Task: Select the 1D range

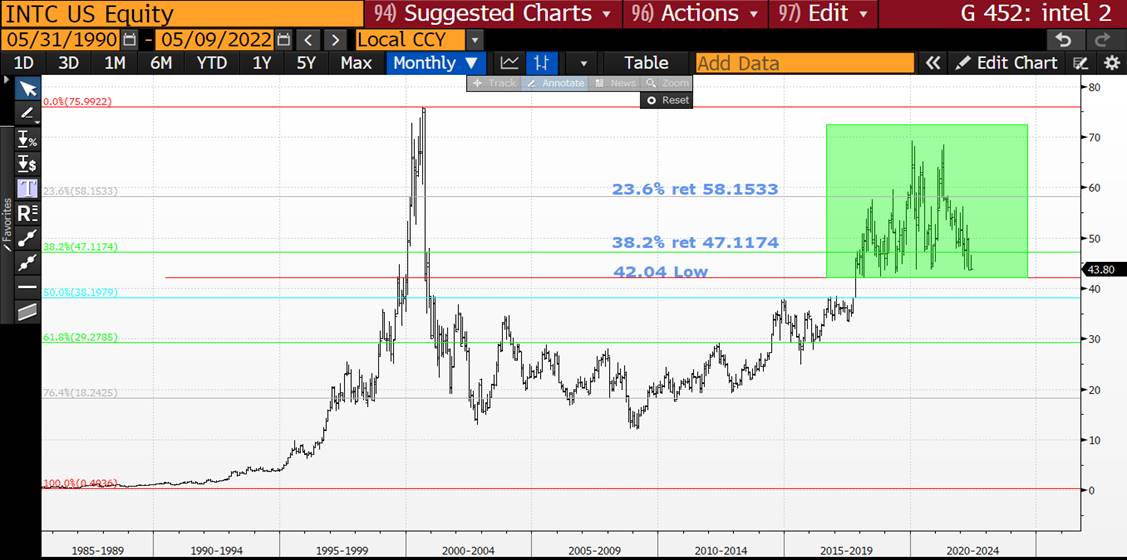Action: point(24,63)
